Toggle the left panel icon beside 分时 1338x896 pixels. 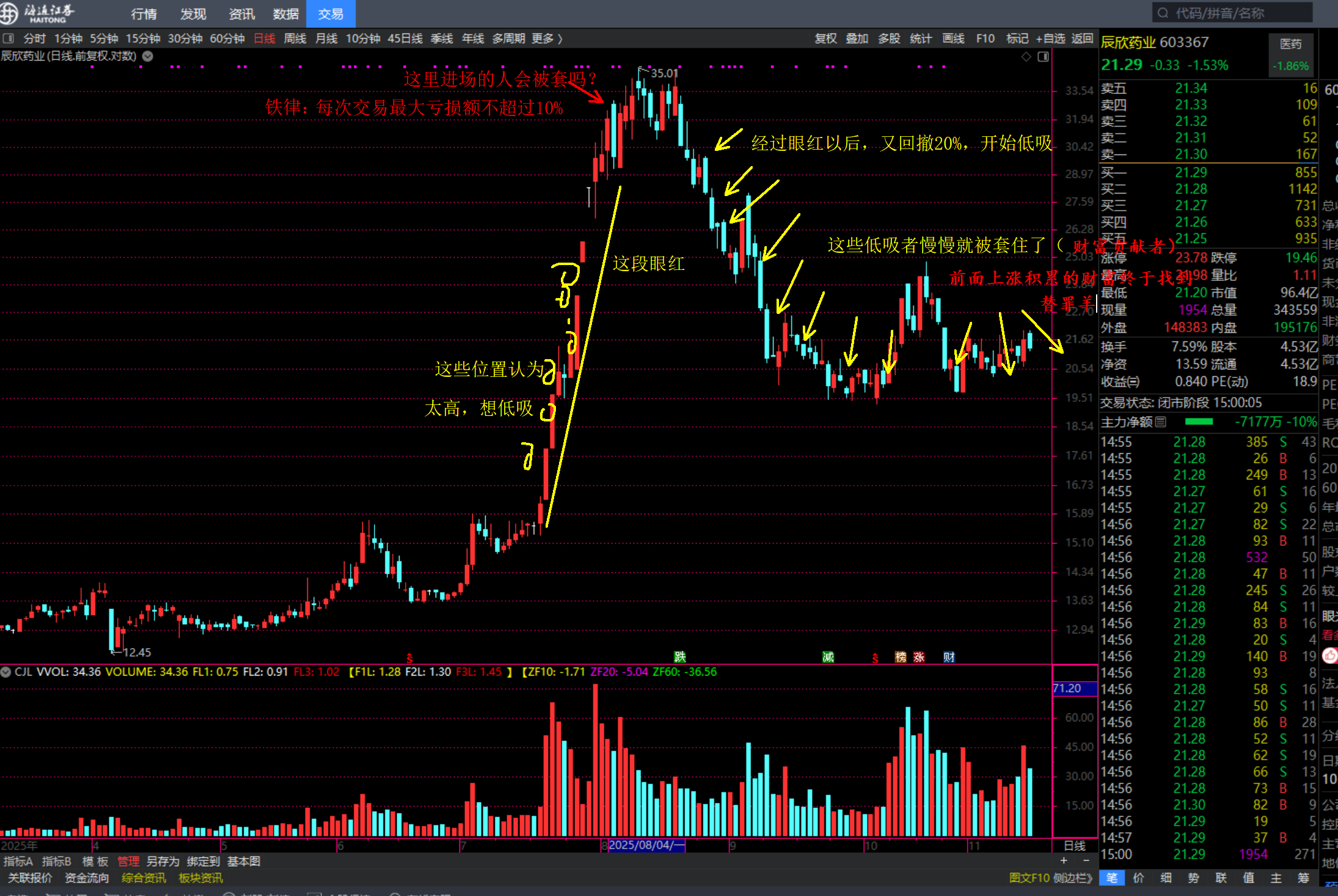tap(9, 38)
